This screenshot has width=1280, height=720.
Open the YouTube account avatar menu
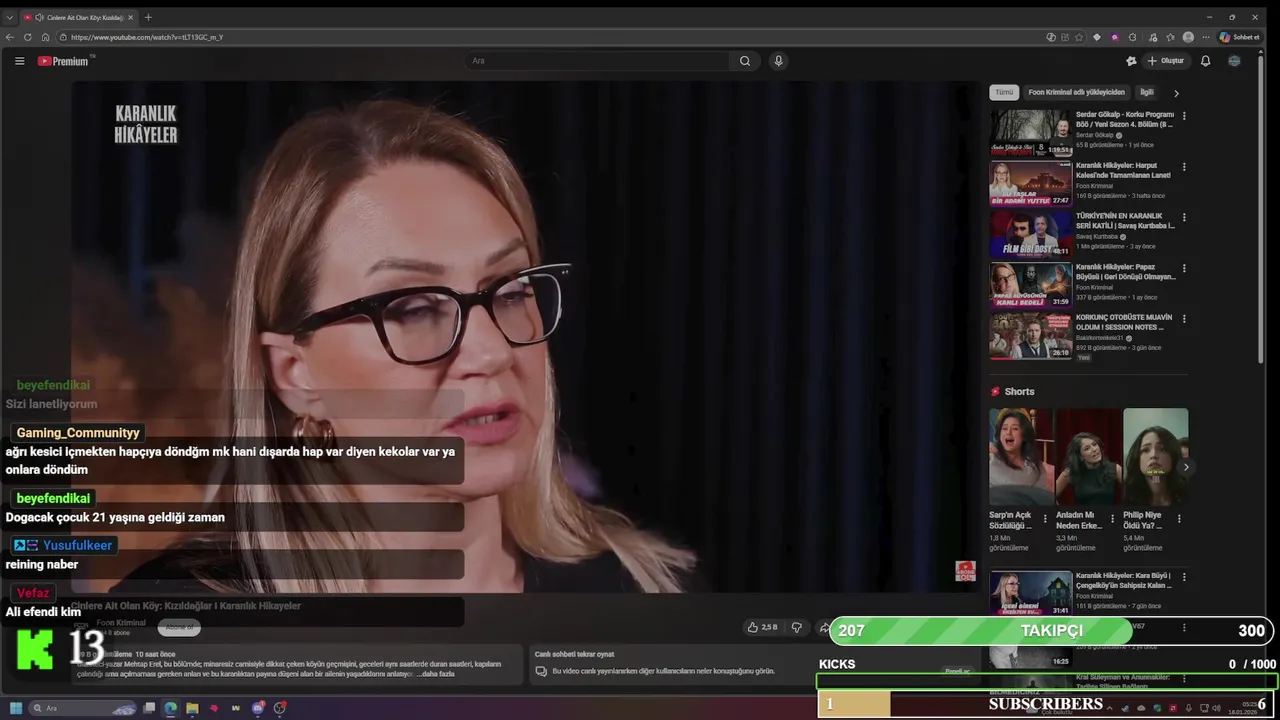tap(1234, 61)
